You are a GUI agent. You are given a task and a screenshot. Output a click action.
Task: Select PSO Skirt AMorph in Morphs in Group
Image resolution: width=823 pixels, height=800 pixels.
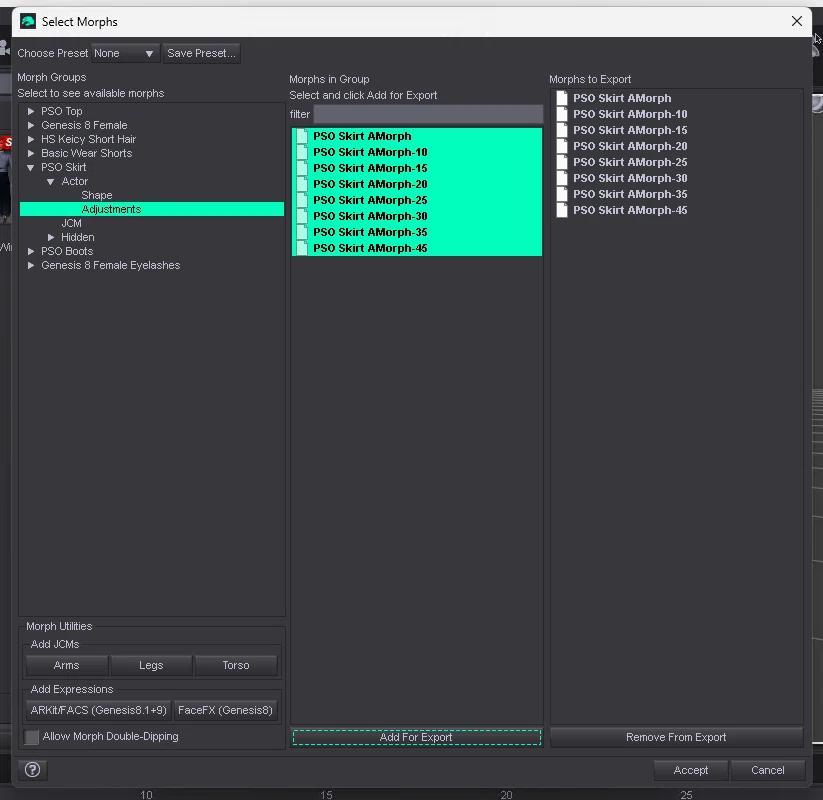tap(417, 136)
